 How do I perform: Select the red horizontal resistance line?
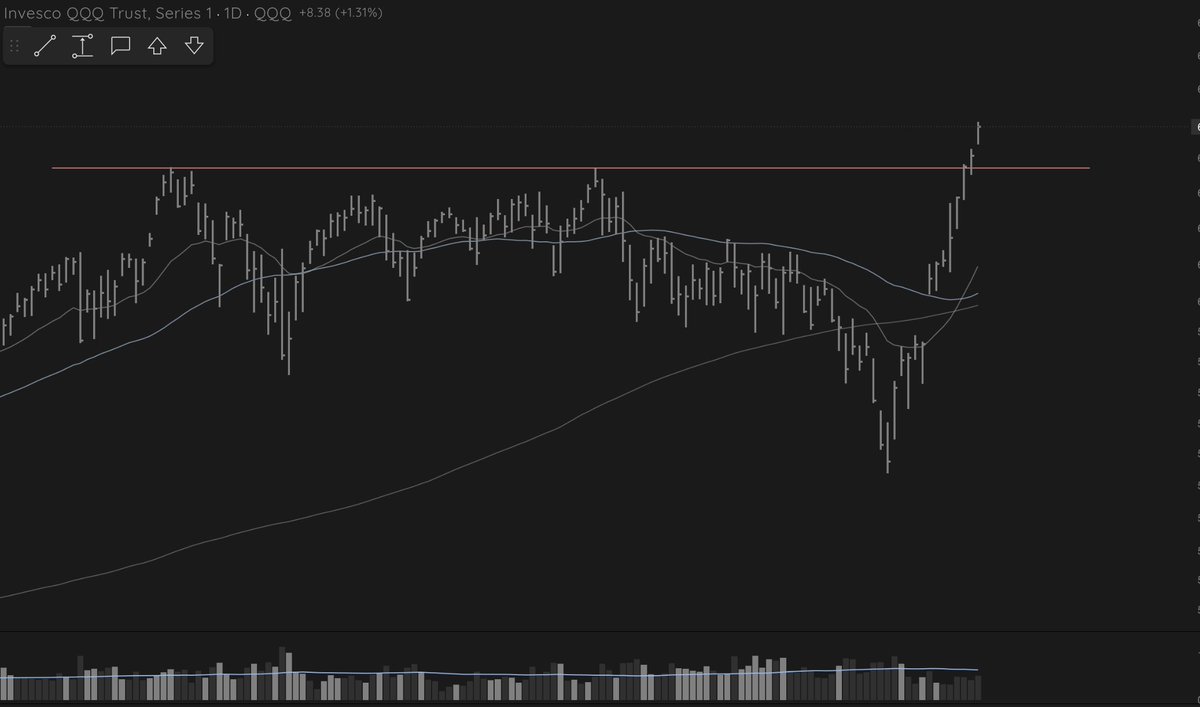tap(570, 168)
